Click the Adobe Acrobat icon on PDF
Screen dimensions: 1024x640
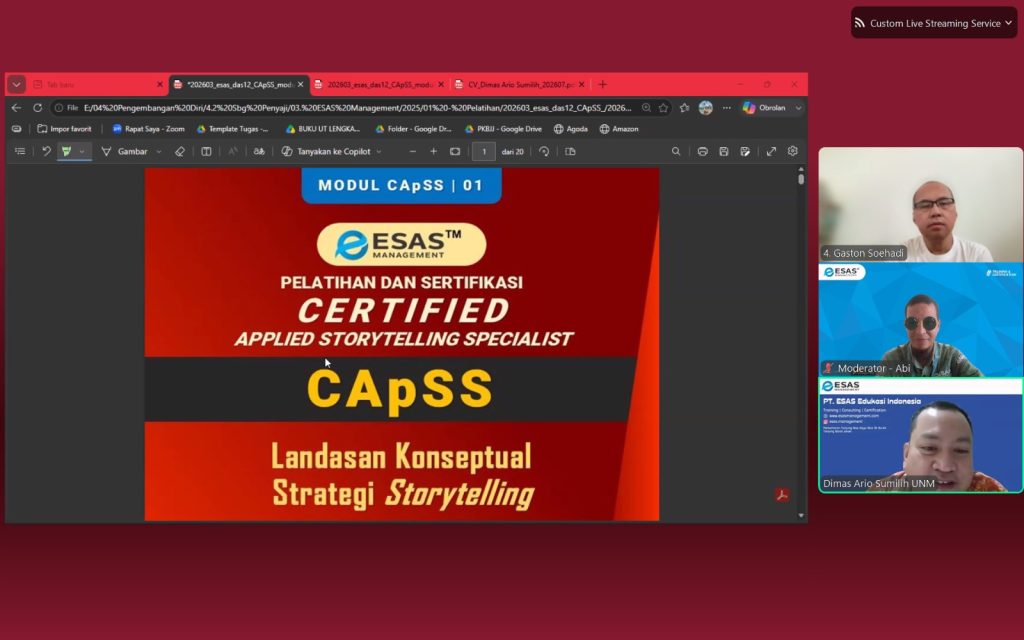(x=782, y=495)
